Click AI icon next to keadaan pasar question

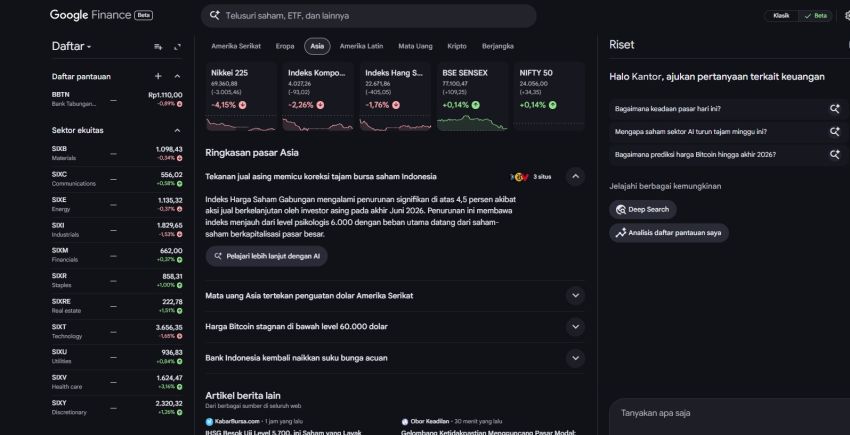tap(834, 109)
